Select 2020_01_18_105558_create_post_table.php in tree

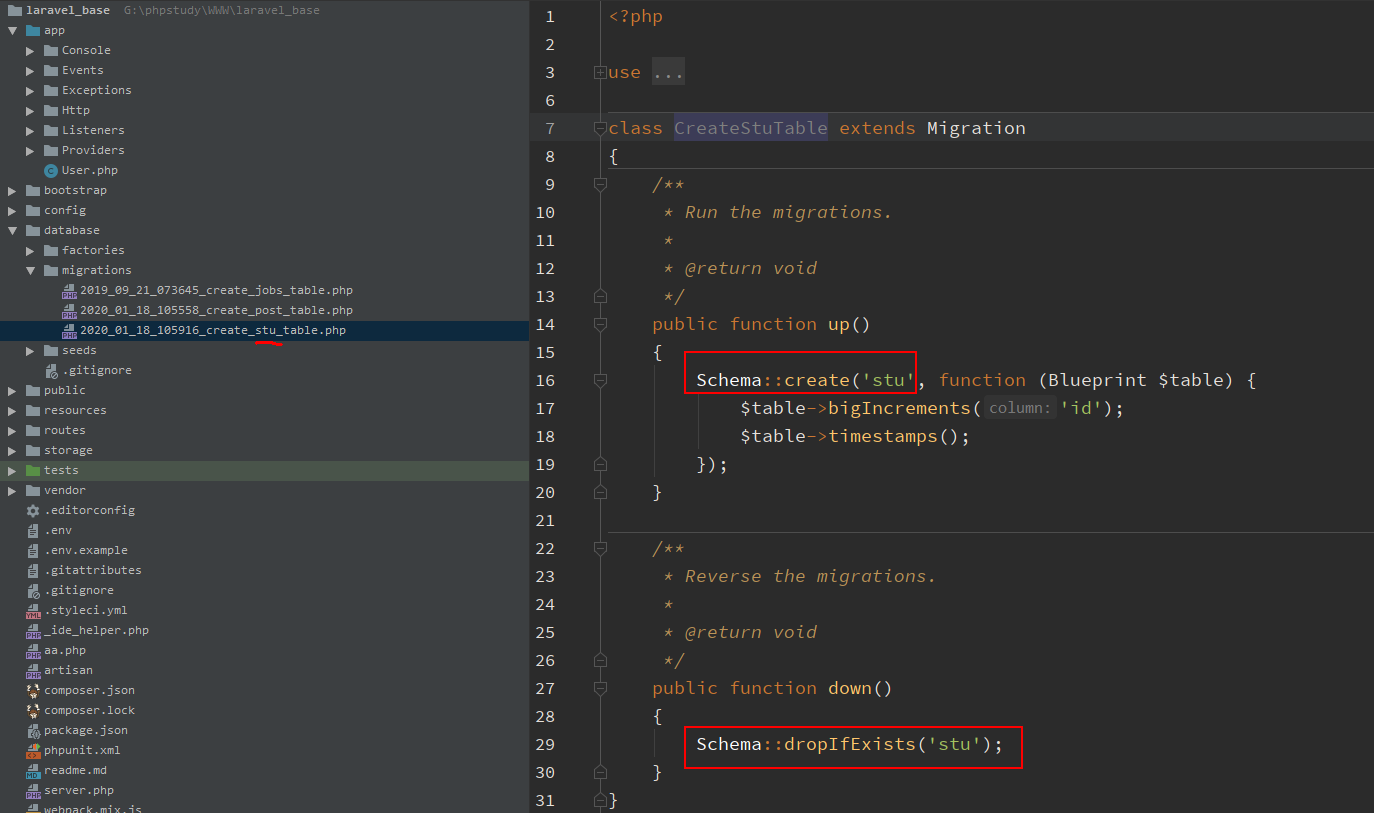[216, 310]
